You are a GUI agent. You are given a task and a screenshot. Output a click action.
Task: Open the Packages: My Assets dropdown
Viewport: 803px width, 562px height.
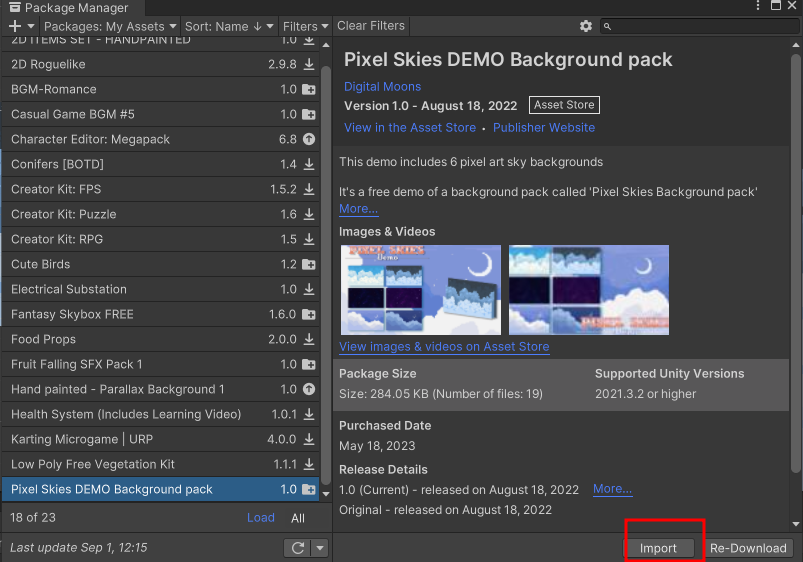(x=110, y=26)
